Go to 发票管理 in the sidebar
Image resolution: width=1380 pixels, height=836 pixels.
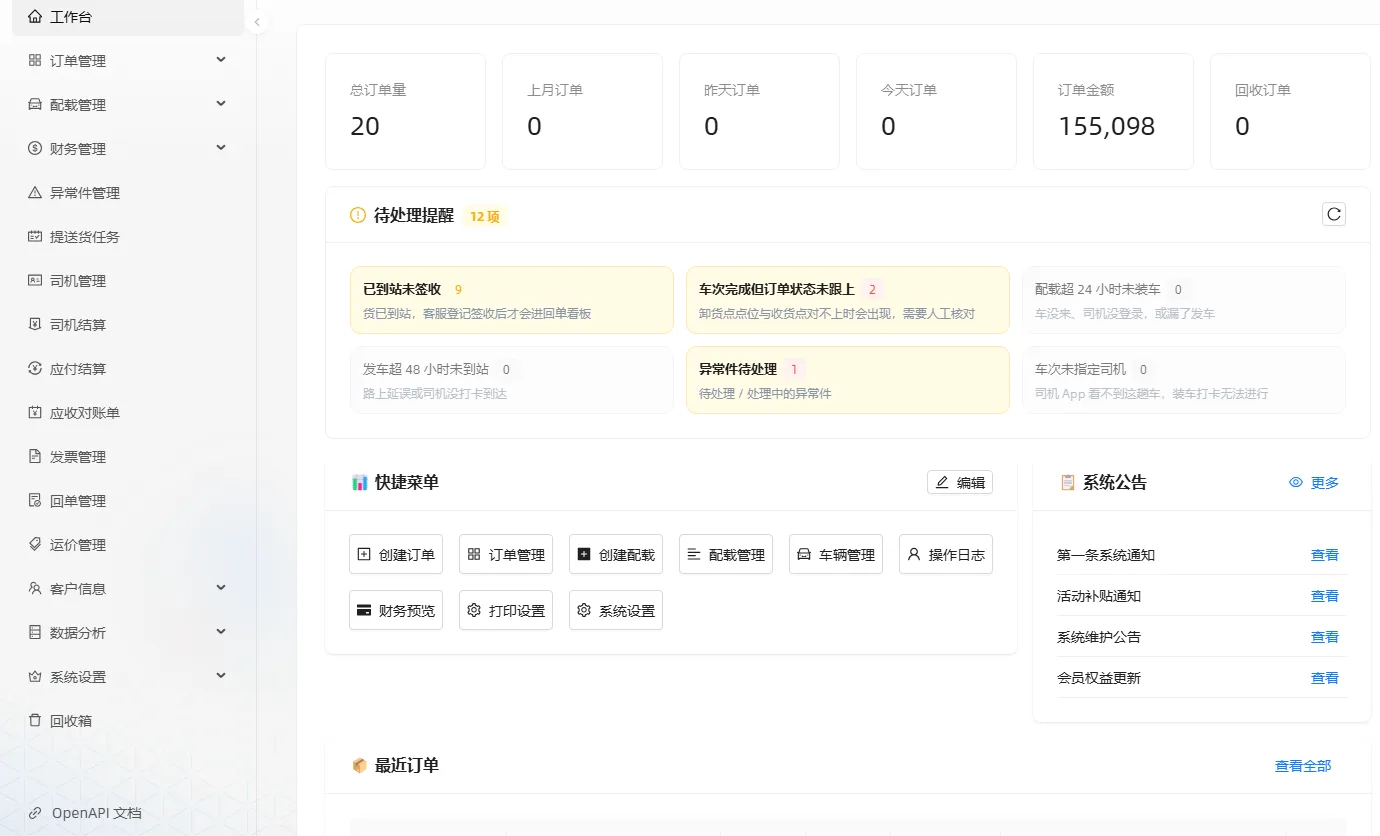point(128,456)
